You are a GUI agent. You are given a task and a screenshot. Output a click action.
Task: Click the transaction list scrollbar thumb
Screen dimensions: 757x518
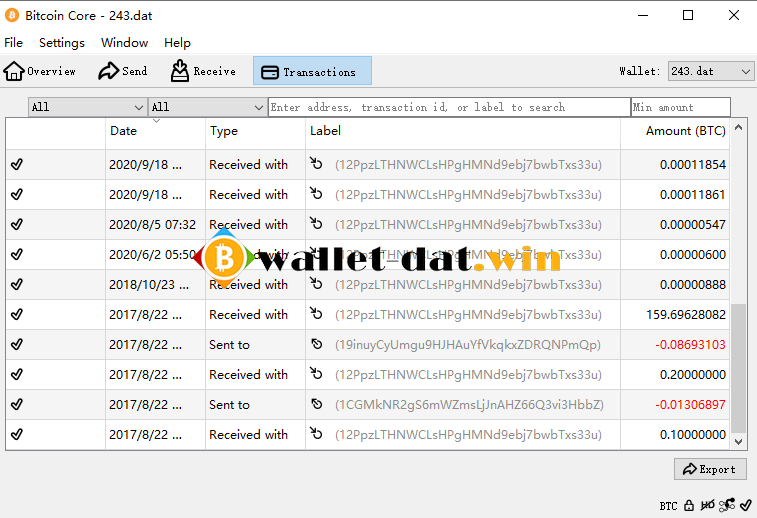[x=738, y=368]
